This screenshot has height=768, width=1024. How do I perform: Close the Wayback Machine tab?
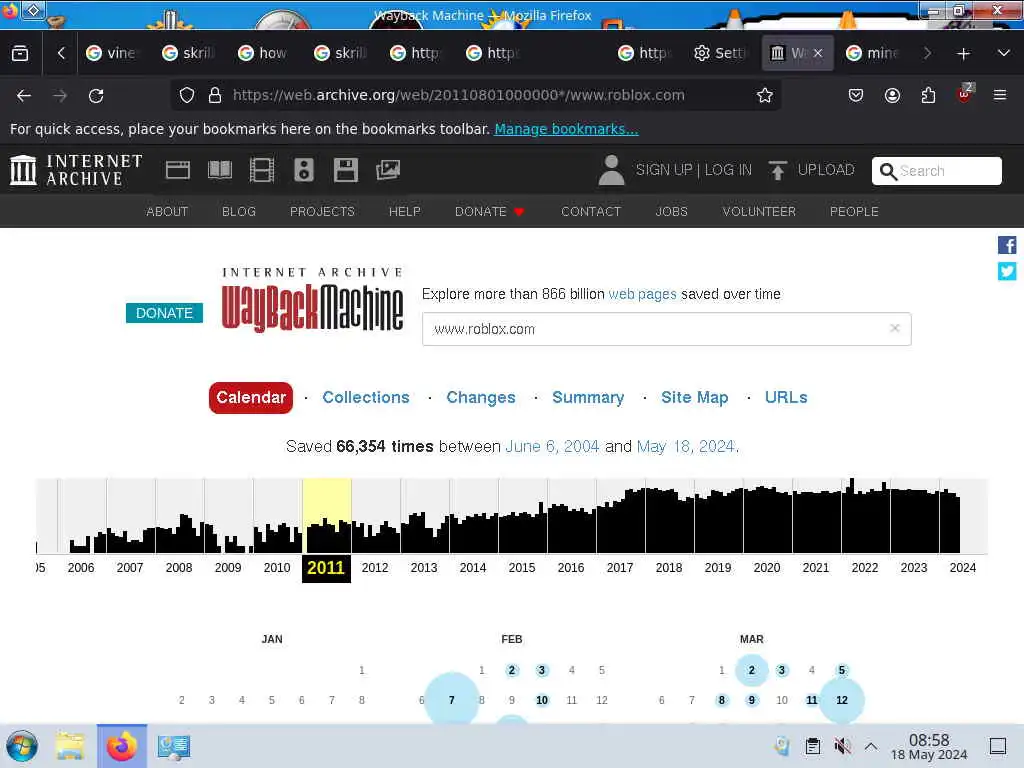pyautogui.click(x=818, y=54)
